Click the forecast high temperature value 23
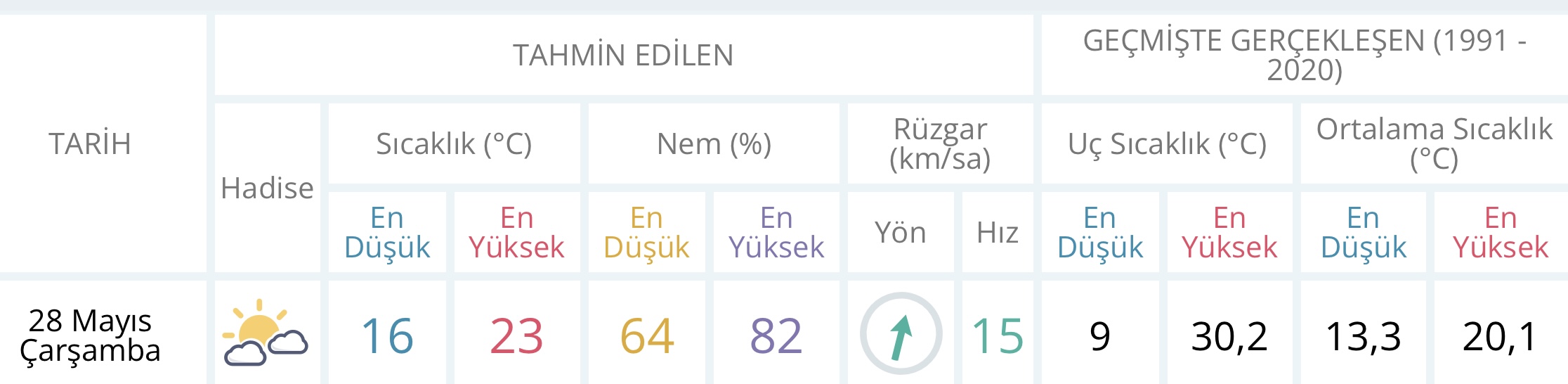Viewport: 1568px width, 384px height. [x=516, y=335]
